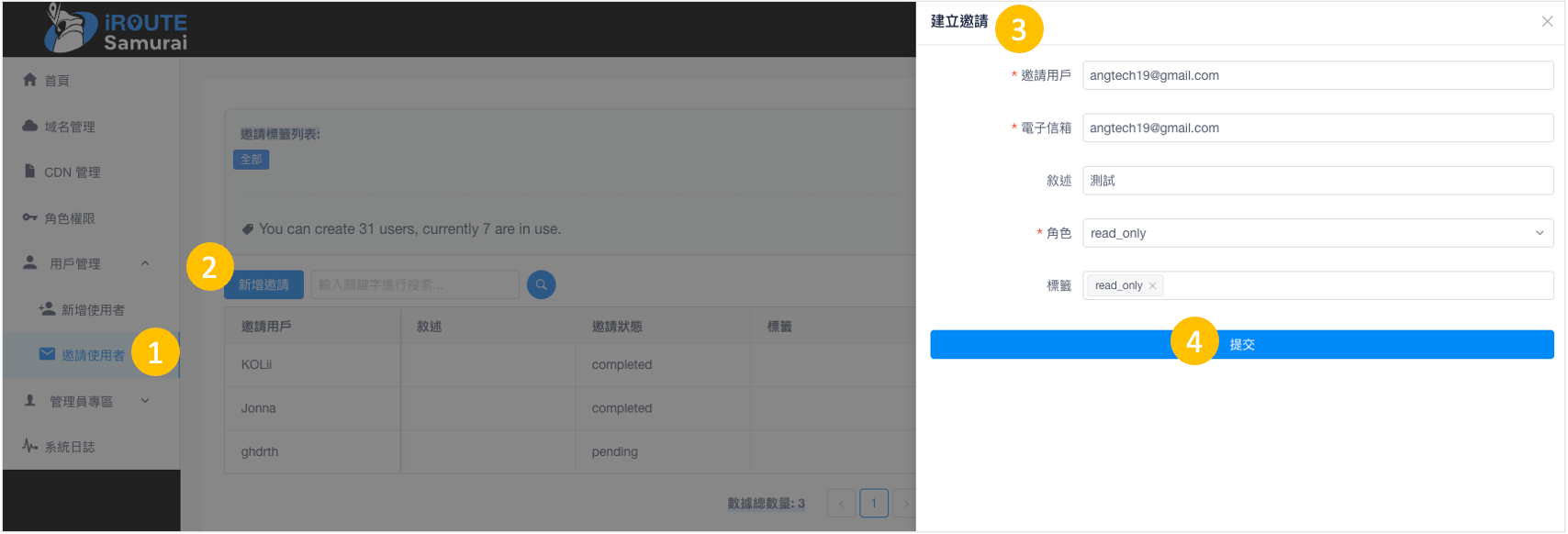The height and width of the screenshot is (534, 1568).
Task: Click the home icon beside 首頁
Action: click(x=29, y=80)
